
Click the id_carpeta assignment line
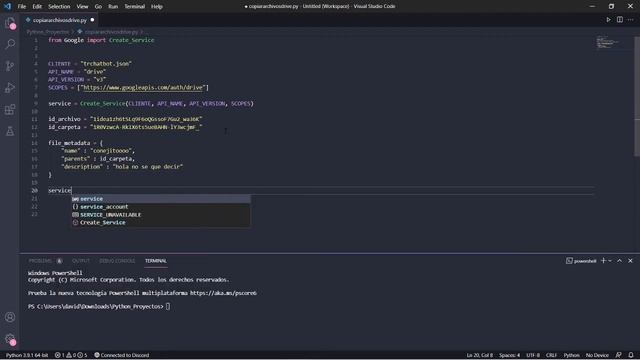pyautogui.click(x=125, y=127)
